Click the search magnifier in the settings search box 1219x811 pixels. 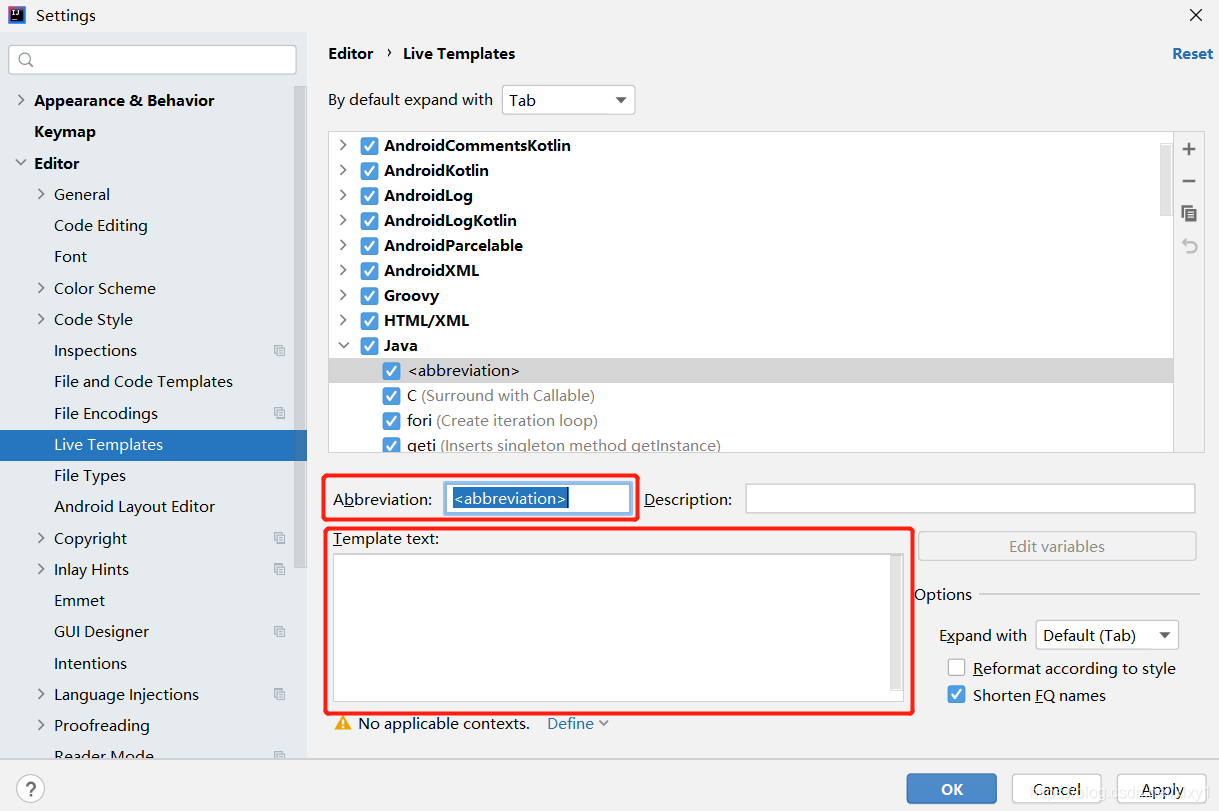pos(26,60)
